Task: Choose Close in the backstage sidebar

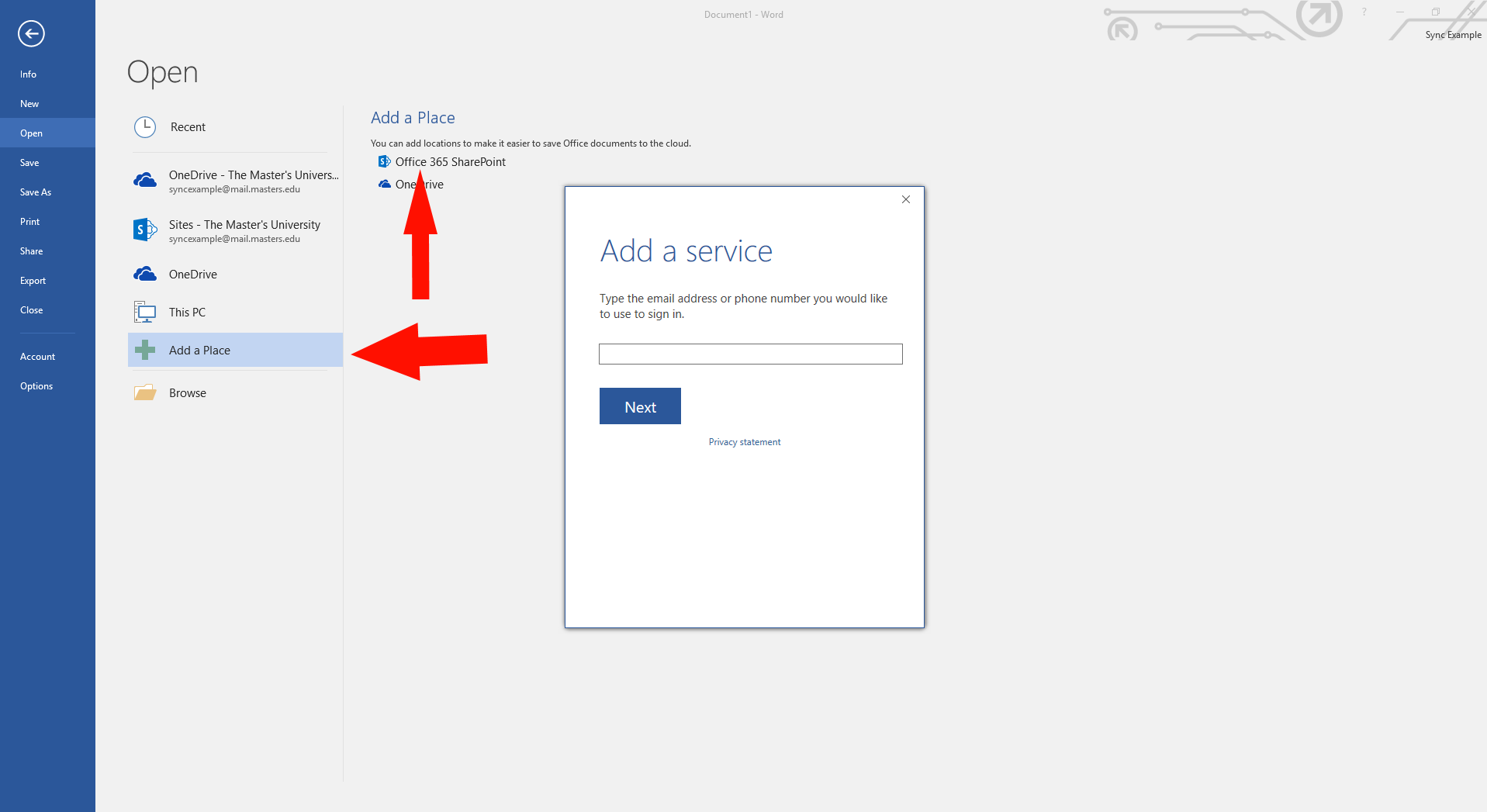Action: [47, 310]
